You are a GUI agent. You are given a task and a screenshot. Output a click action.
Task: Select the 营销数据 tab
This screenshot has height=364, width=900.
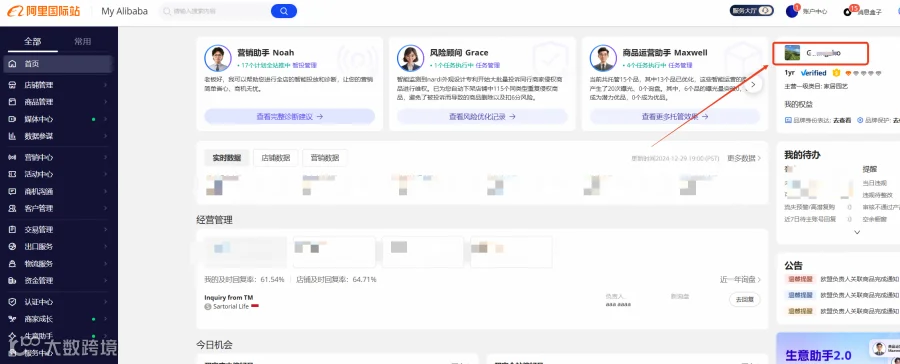coord(325,158)
